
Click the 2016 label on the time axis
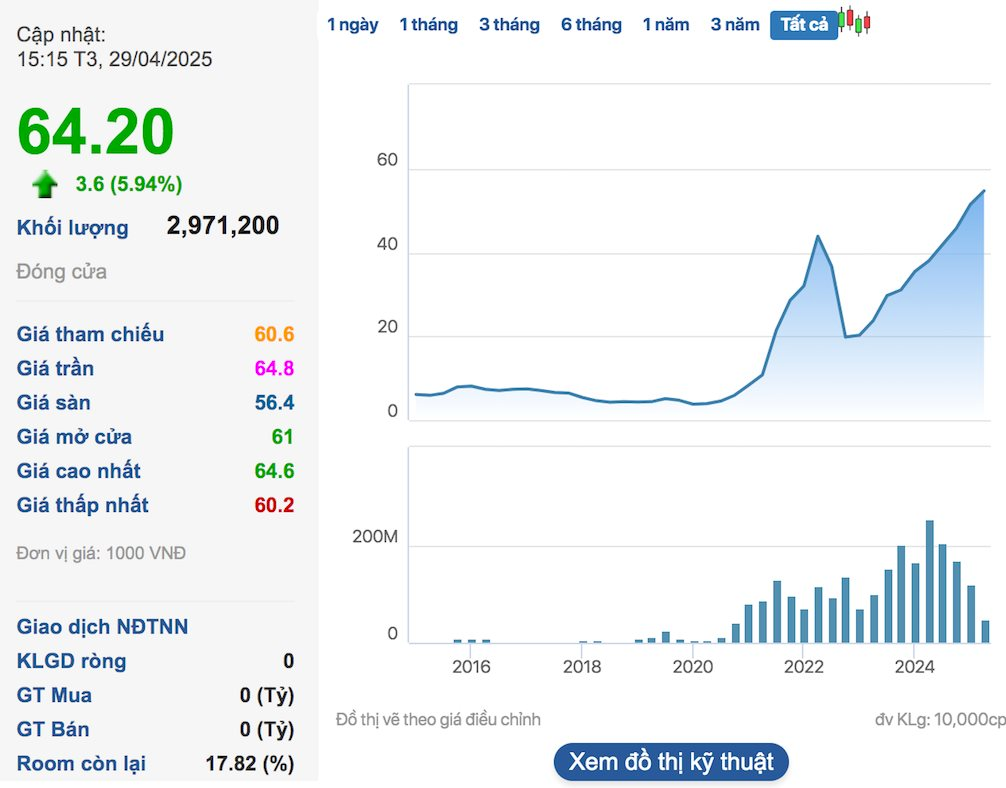pos(471,667)
